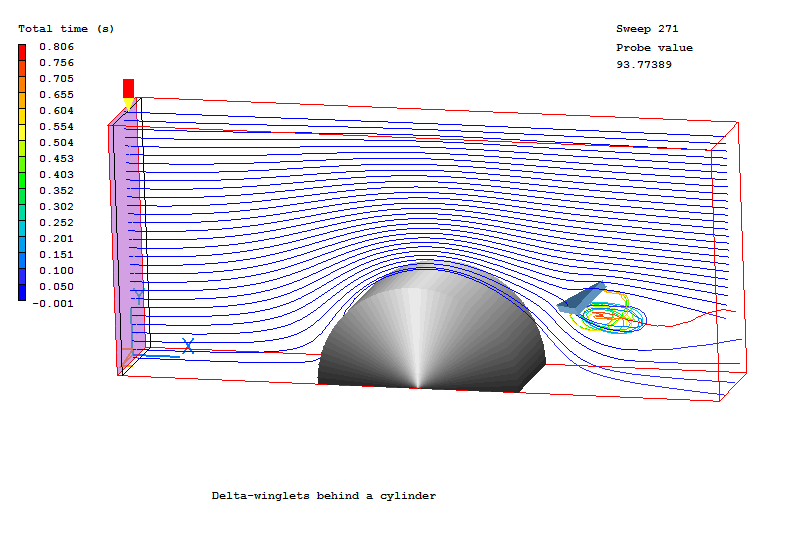Click the -0.001 legend minimum value
Viewport: 800px width, 551px height.
coord(55,303)
